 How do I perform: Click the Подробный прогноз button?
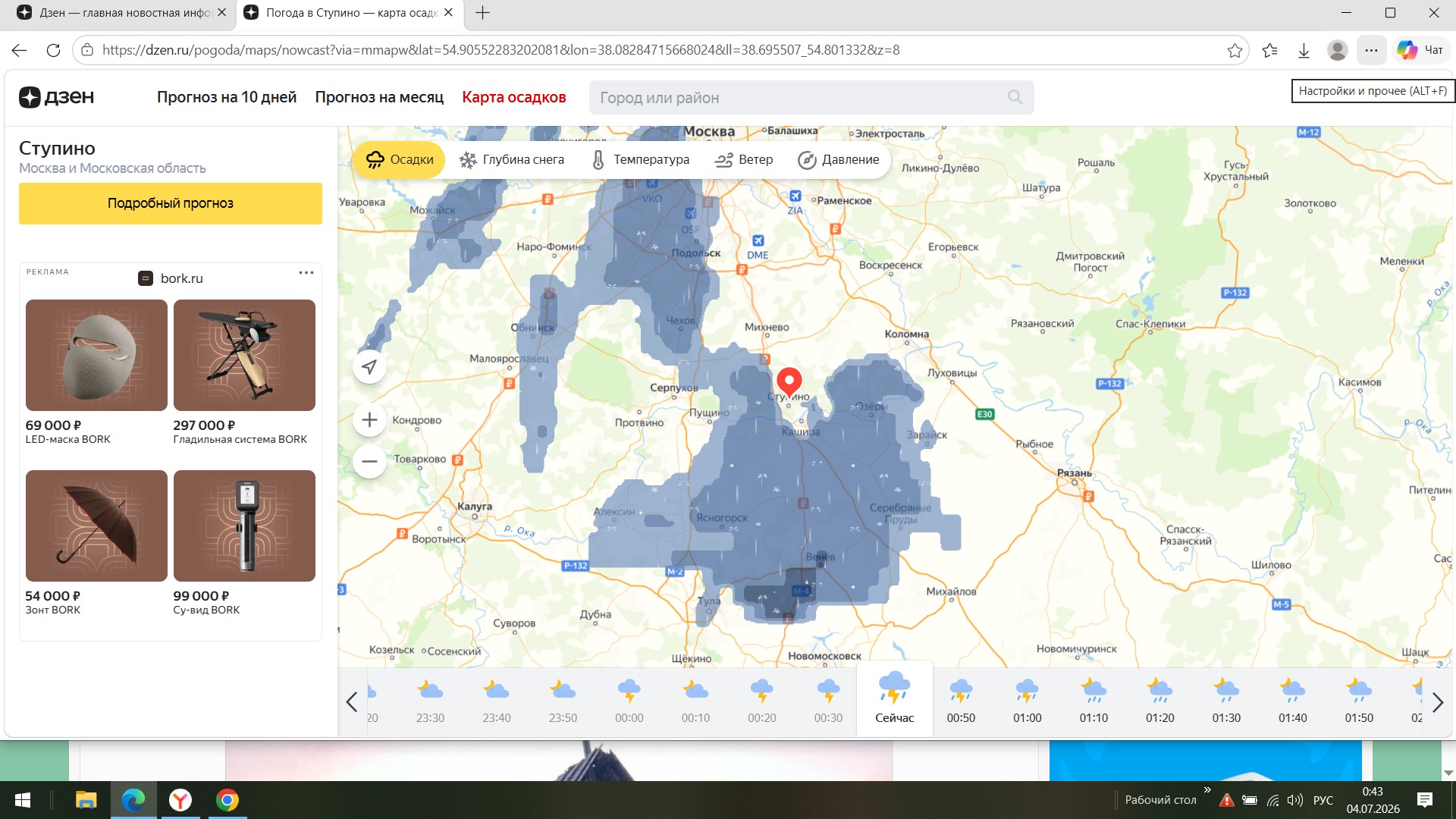171,203
